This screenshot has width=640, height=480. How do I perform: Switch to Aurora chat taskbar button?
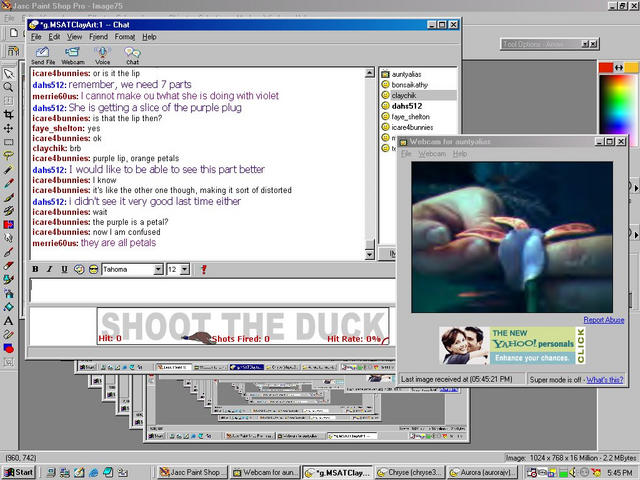(482, 472)
